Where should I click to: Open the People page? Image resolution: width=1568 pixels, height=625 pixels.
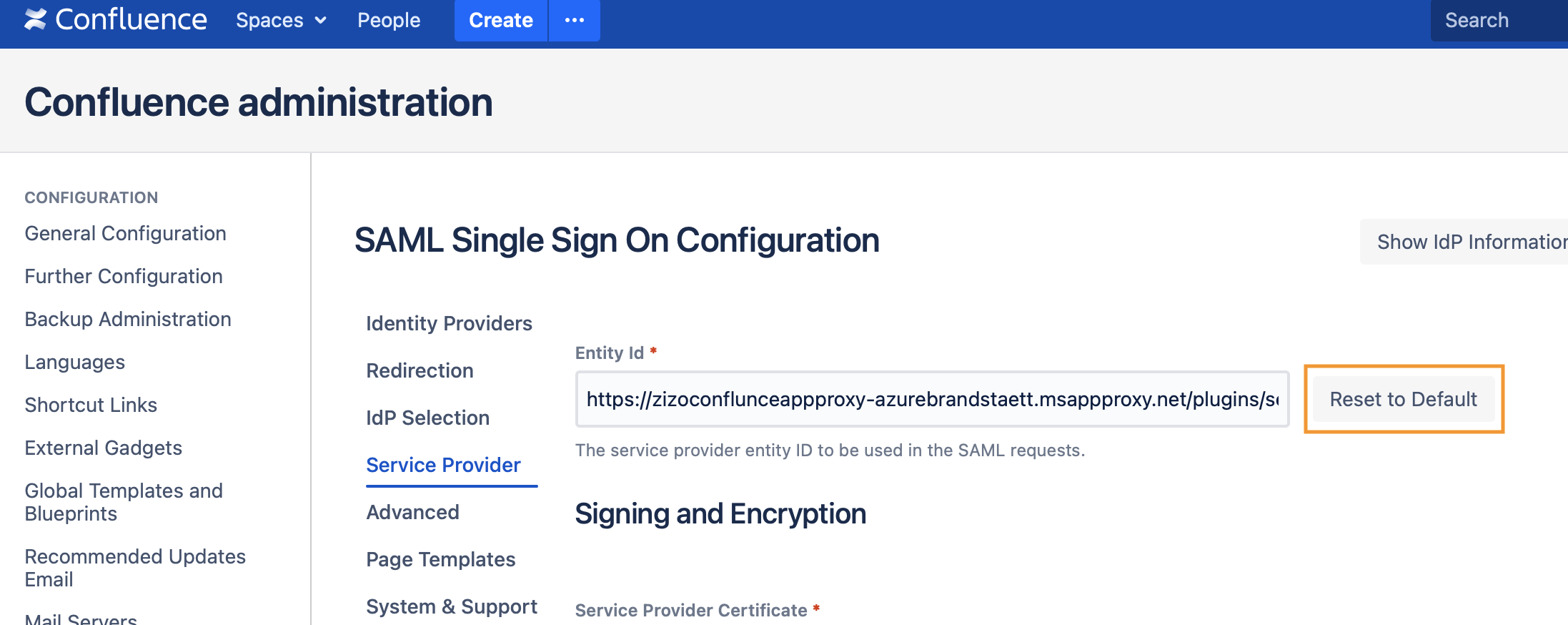[x=389, y=20]
